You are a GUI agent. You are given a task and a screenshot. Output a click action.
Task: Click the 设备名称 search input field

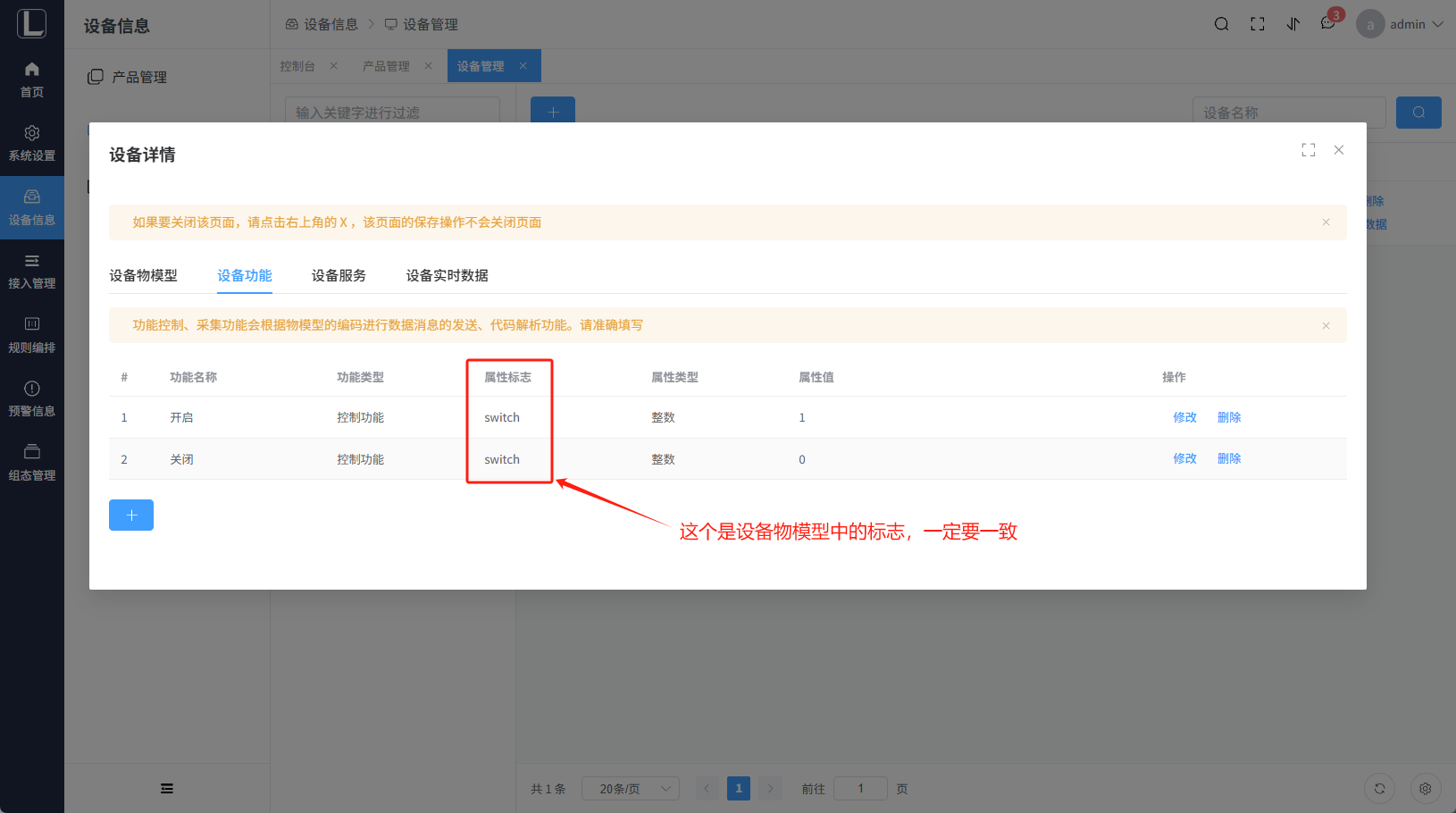click(x=1288, y=113)
